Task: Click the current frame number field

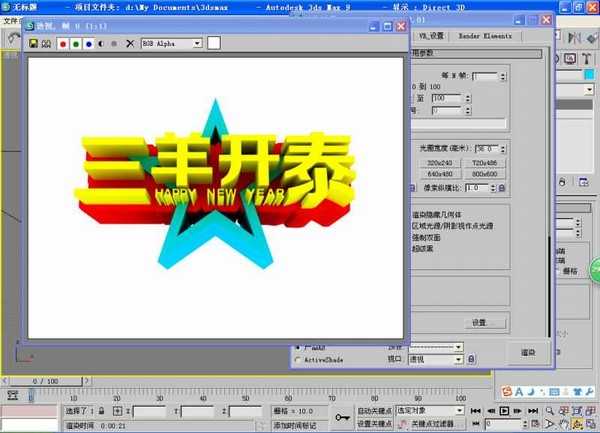Action: click(503, 424)
